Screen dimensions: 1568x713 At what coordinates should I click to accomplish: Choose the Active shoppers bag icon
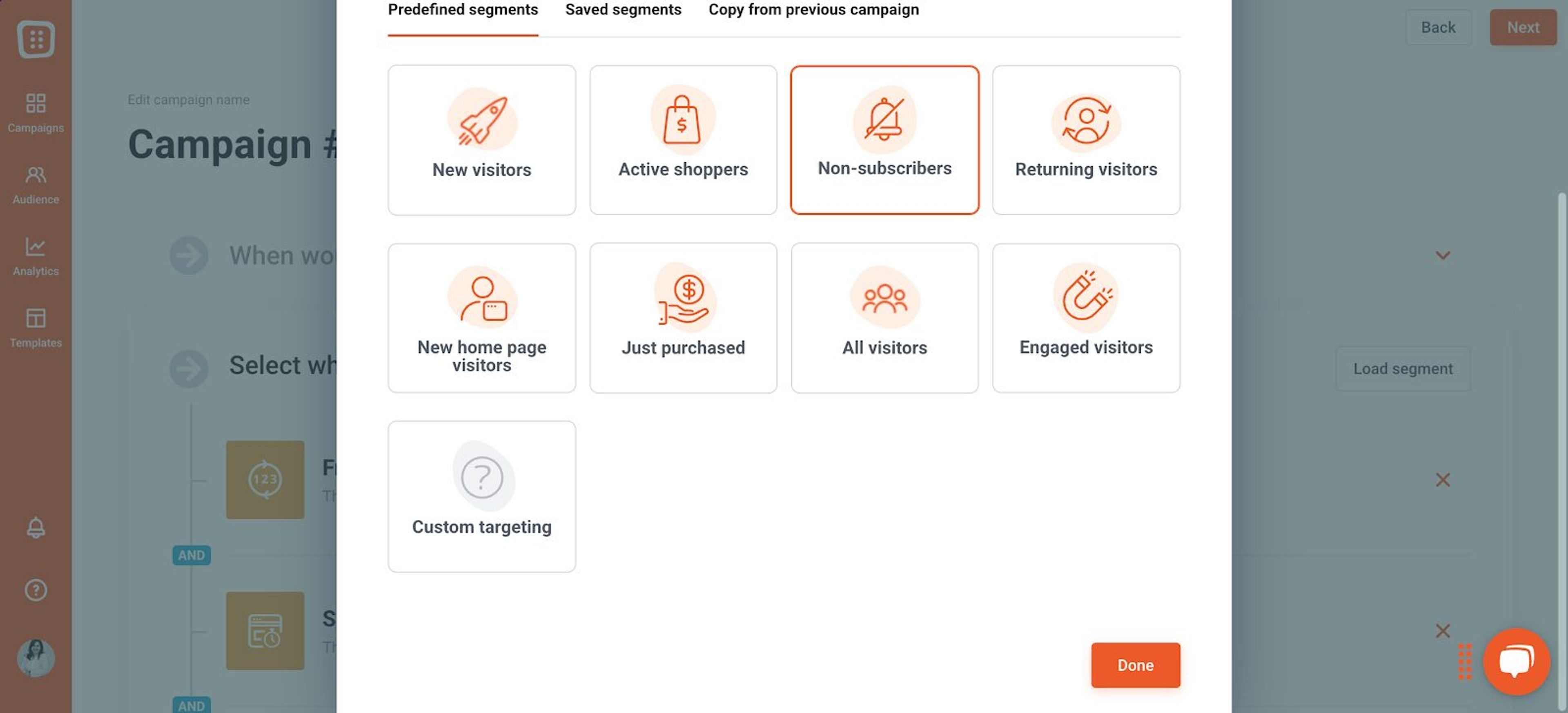tap(682, 120)
